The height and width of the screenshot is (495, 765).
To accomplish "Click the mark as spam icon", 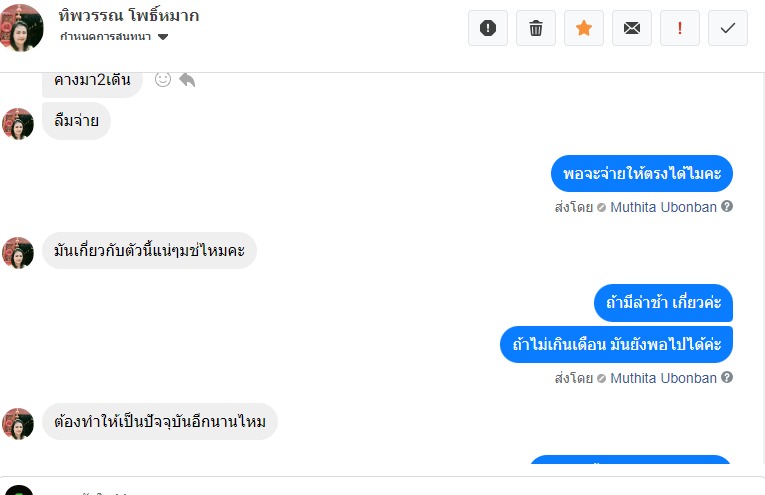I will click(x=488, y=28).
